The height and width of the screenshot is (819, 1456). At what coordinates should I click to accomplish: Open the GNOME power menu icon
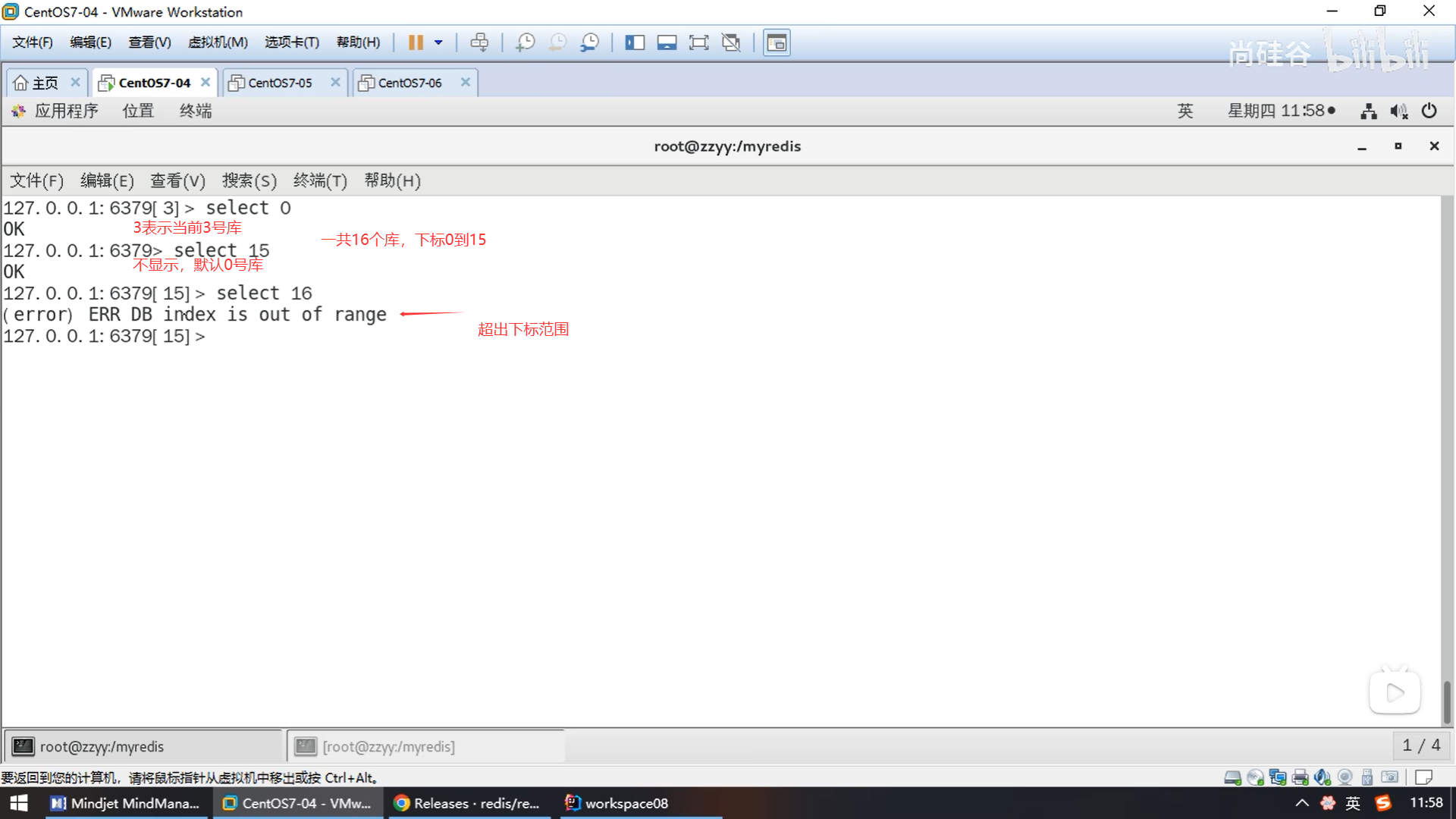pos(1429,111)
